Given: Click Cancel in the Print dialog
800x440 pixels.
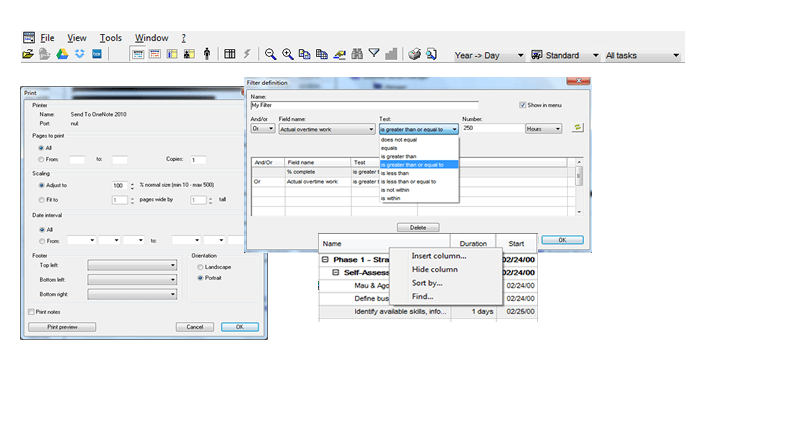Looking at the screenshot, I should pyautogui.click(x=194, y=327).
